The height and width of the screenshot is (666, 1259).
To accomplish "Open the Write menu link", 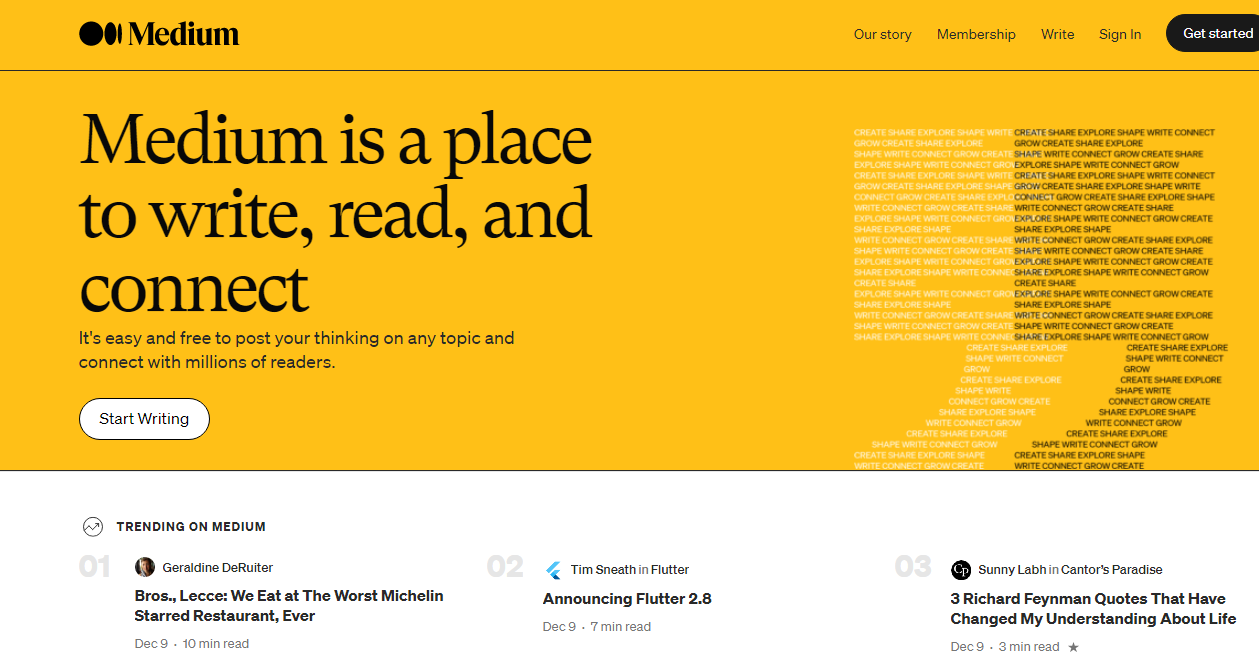I will 1057,34.
